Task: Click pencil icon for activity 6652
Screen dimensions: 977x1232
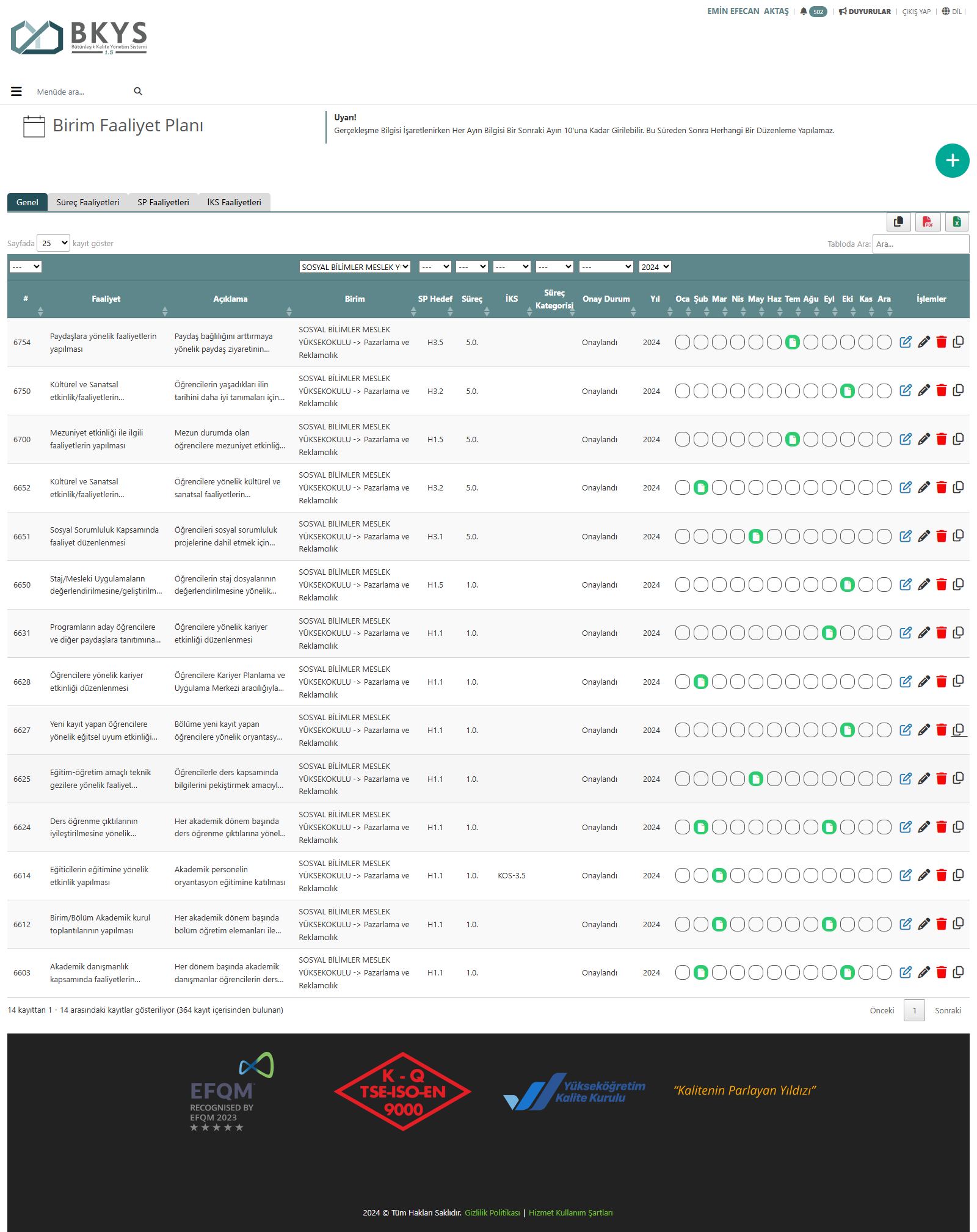Action: 924,487
